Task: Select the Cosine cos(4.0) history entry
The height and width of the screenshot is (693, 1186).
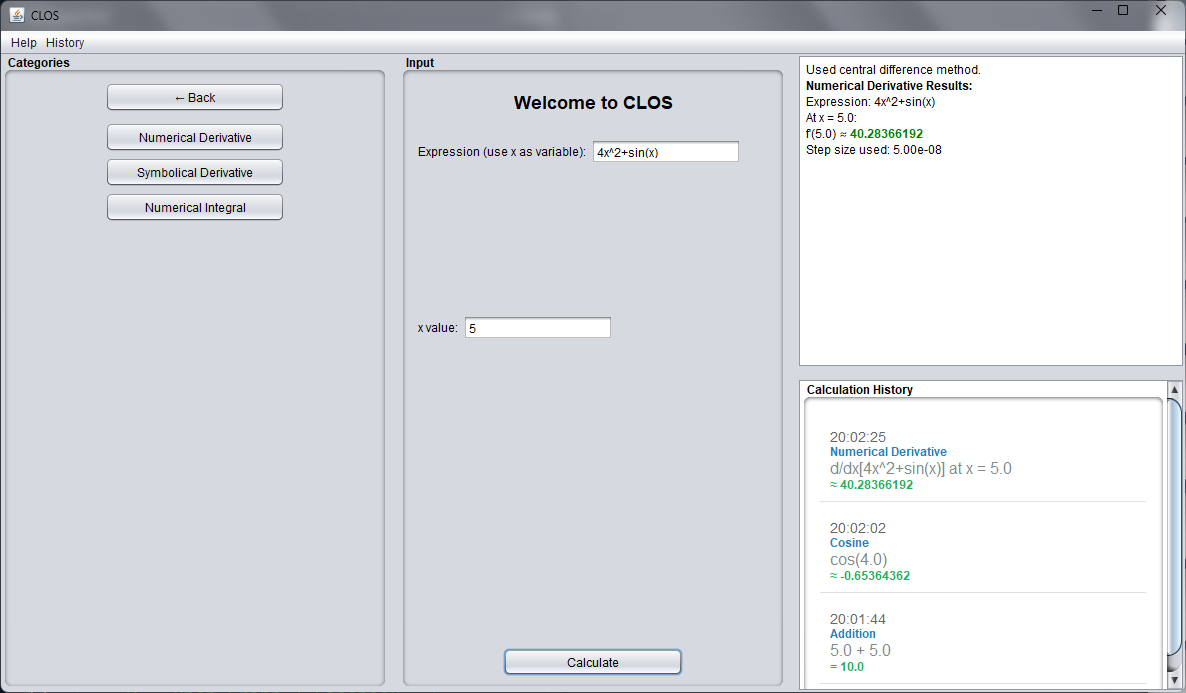Action: 984,551
